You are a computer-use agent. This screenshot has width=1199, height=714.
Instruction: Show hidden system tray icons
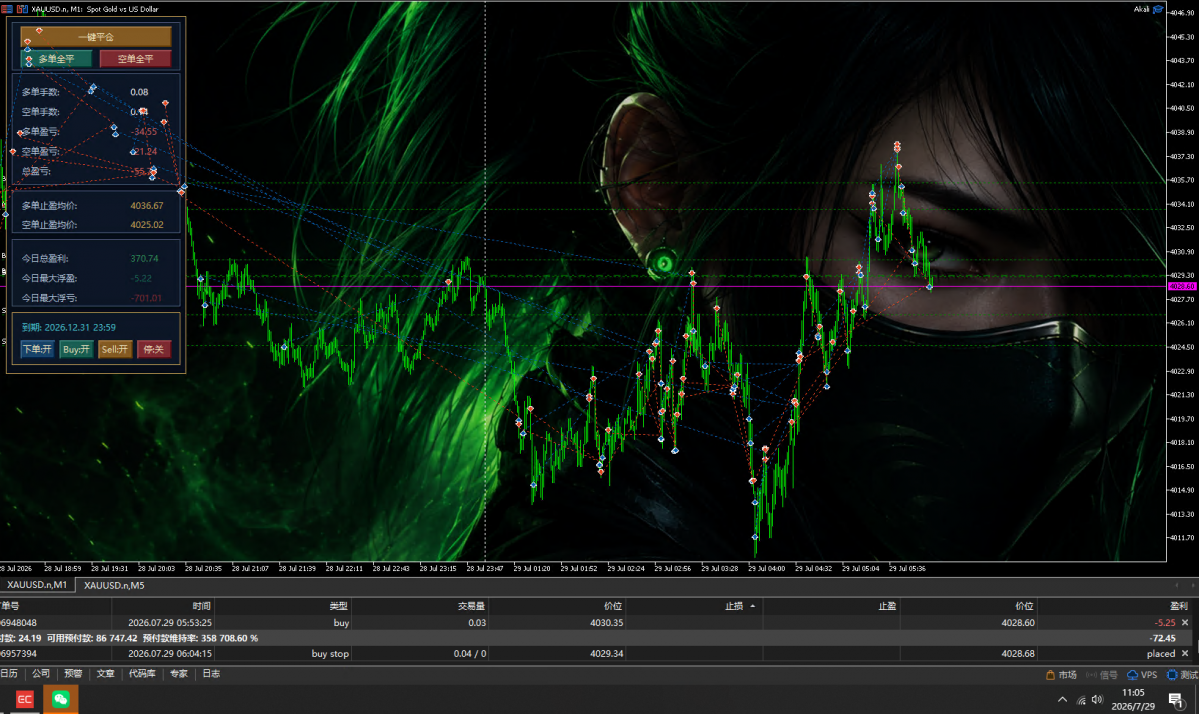[x=1062, y=699]
